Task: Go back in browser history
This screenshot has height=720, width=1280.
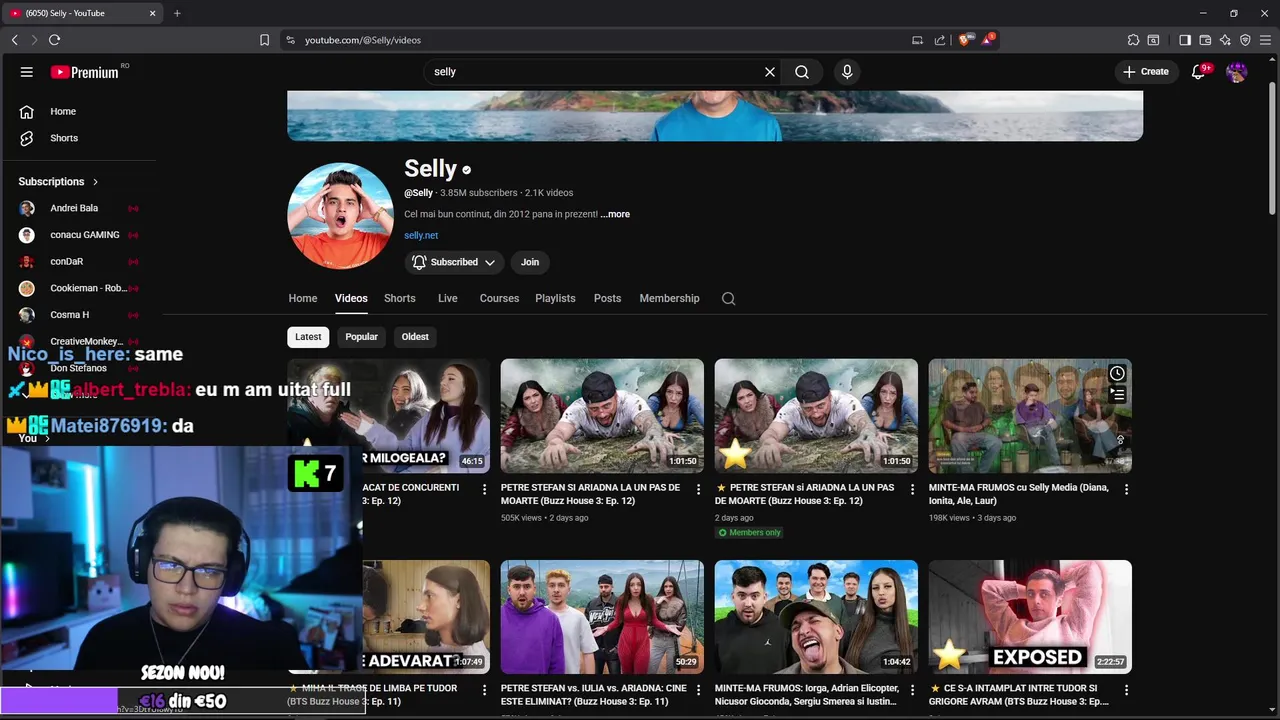Action: click(14, 40)
